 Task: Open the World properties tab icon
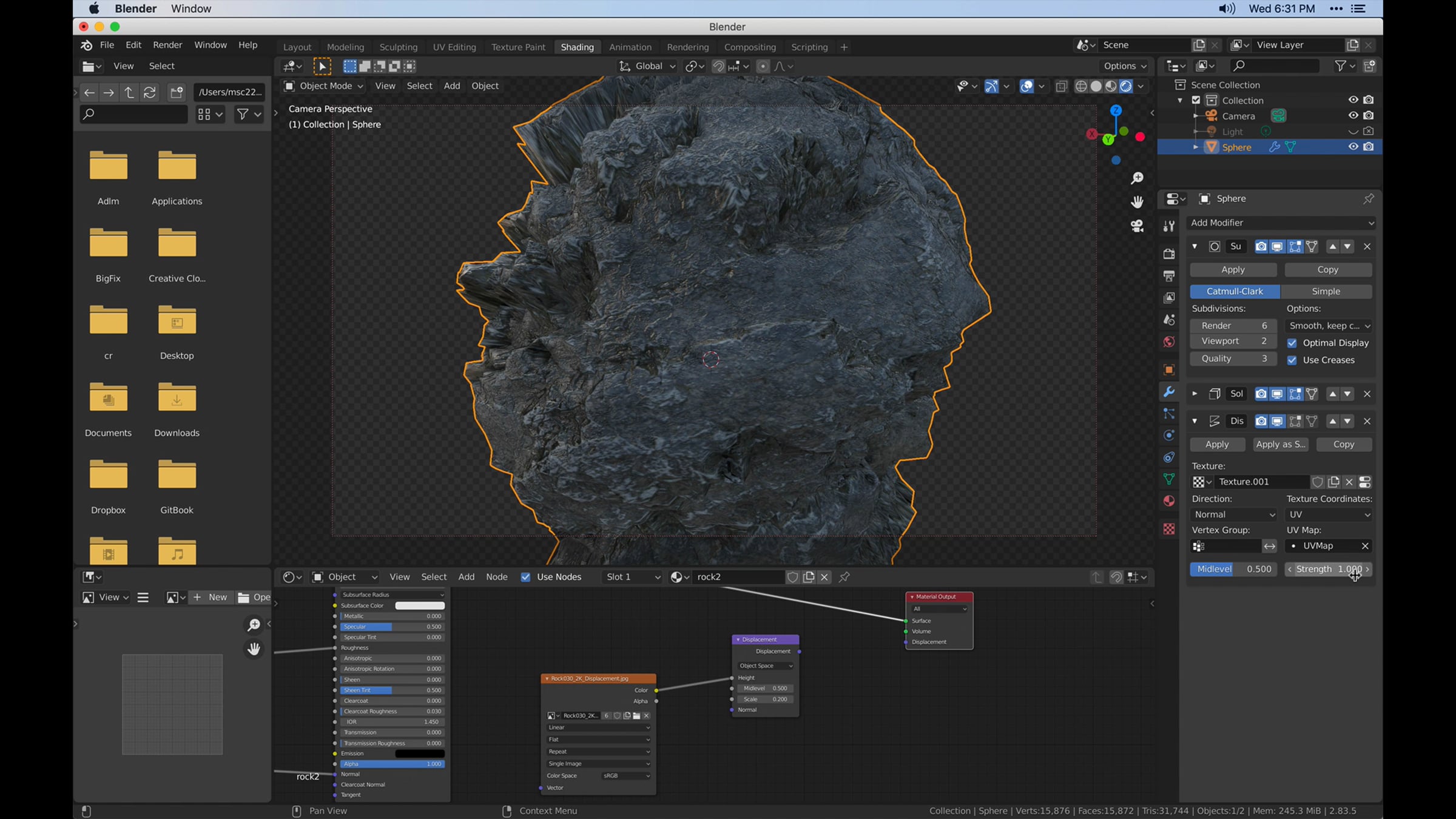1168,342
